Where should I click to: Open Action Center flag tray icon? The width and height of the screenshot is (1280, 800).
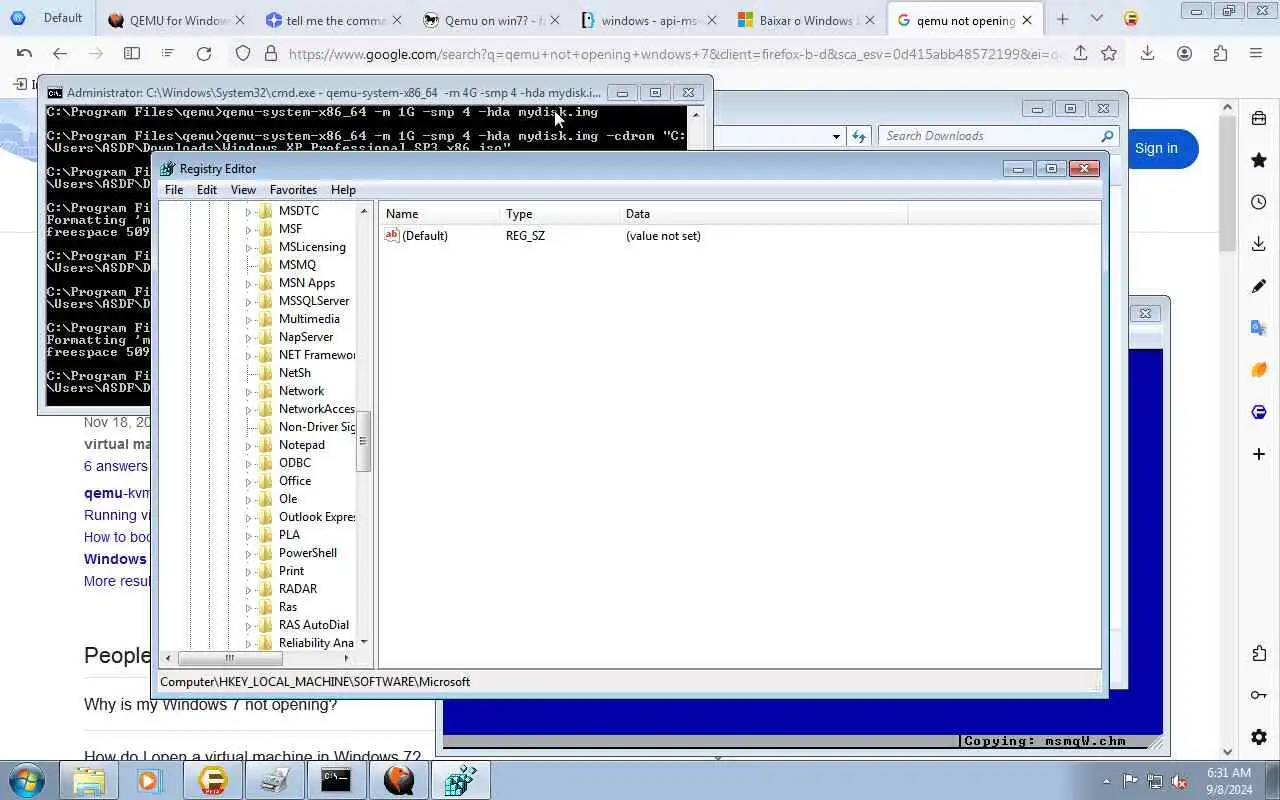(x=1130, y=781)
